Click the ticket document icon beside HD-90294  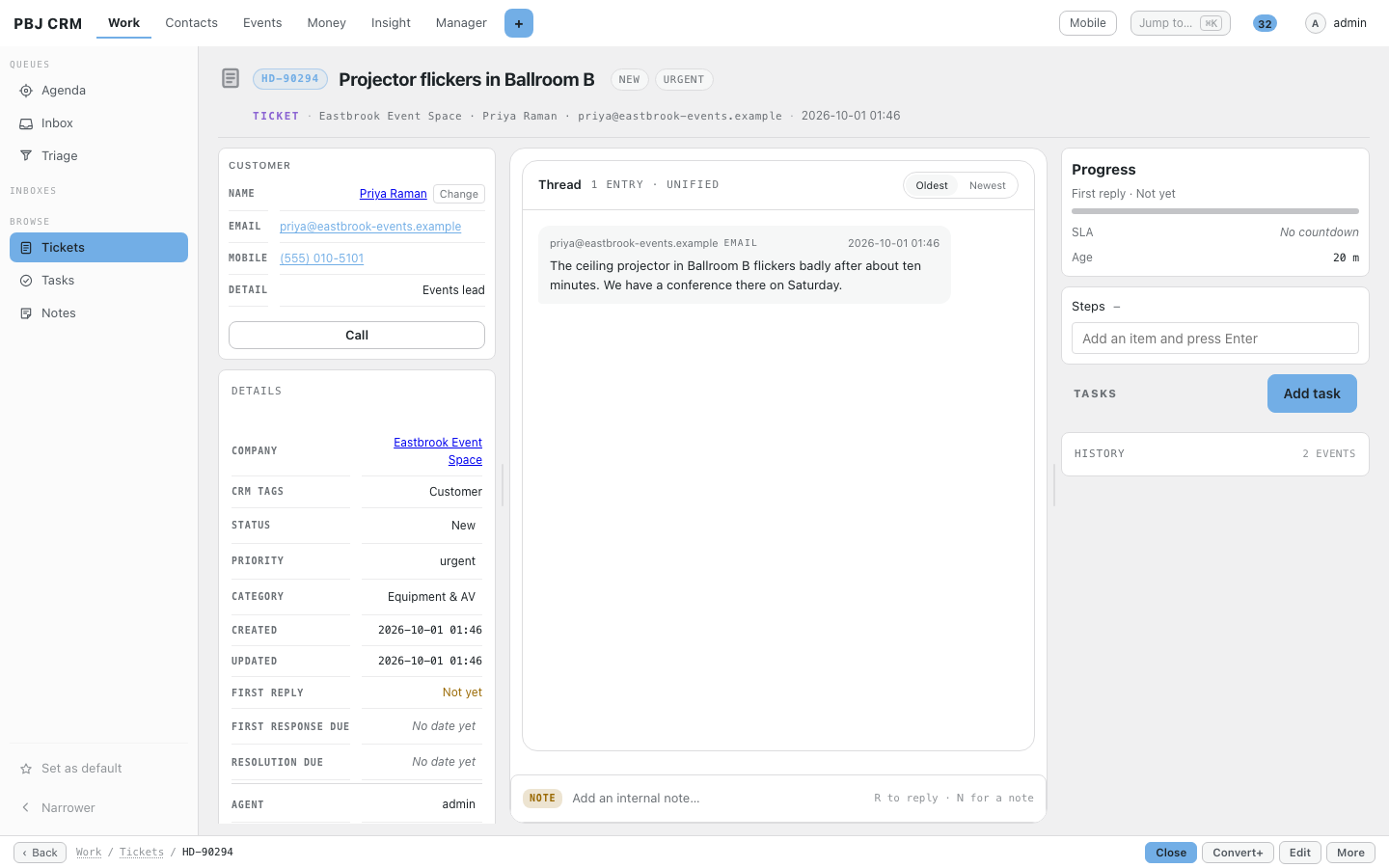click(x=231, y=78)
